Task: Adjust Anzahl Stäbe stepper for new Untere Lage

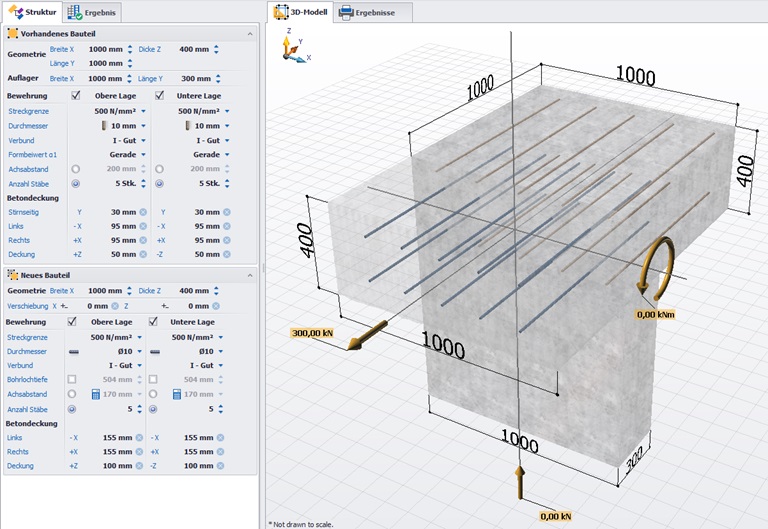Action: (221, 409)
